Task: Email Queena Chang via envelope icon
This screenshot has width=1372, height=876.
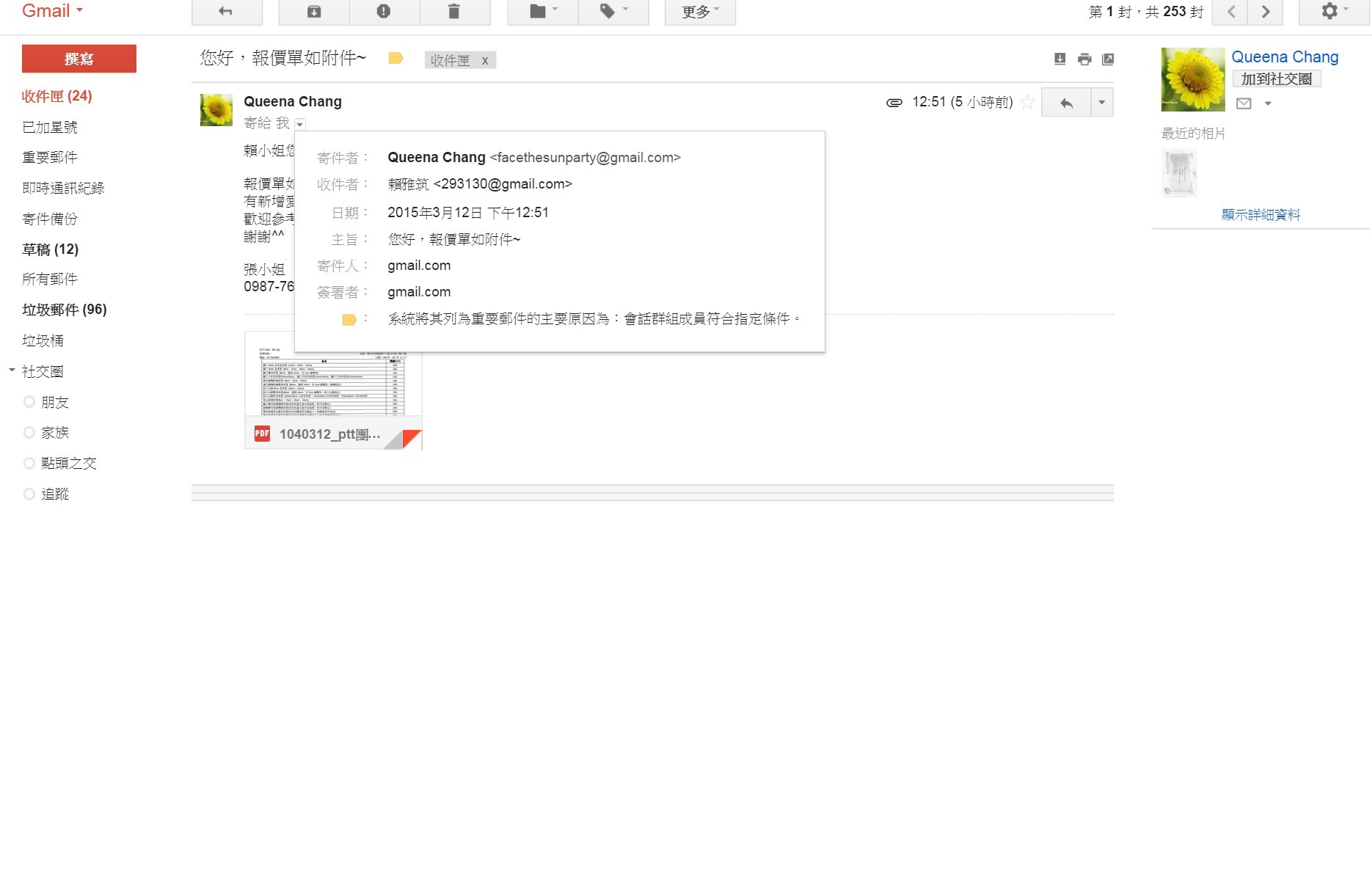Action: coord(1244,103)
